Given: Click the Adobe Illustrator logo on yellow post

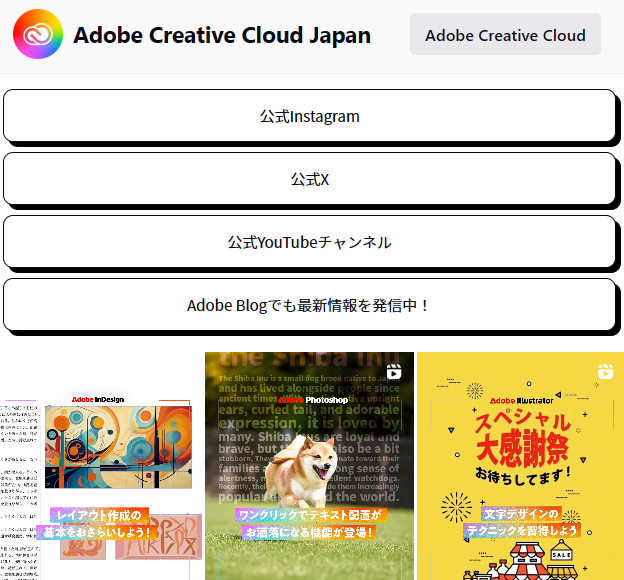Looking at the screenshot, I should point(521,399).
